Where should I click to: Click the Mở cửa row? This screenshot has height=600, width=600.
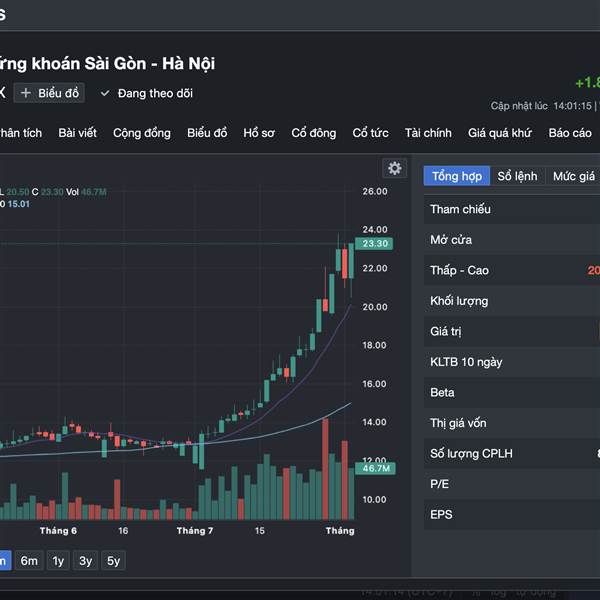512,240
